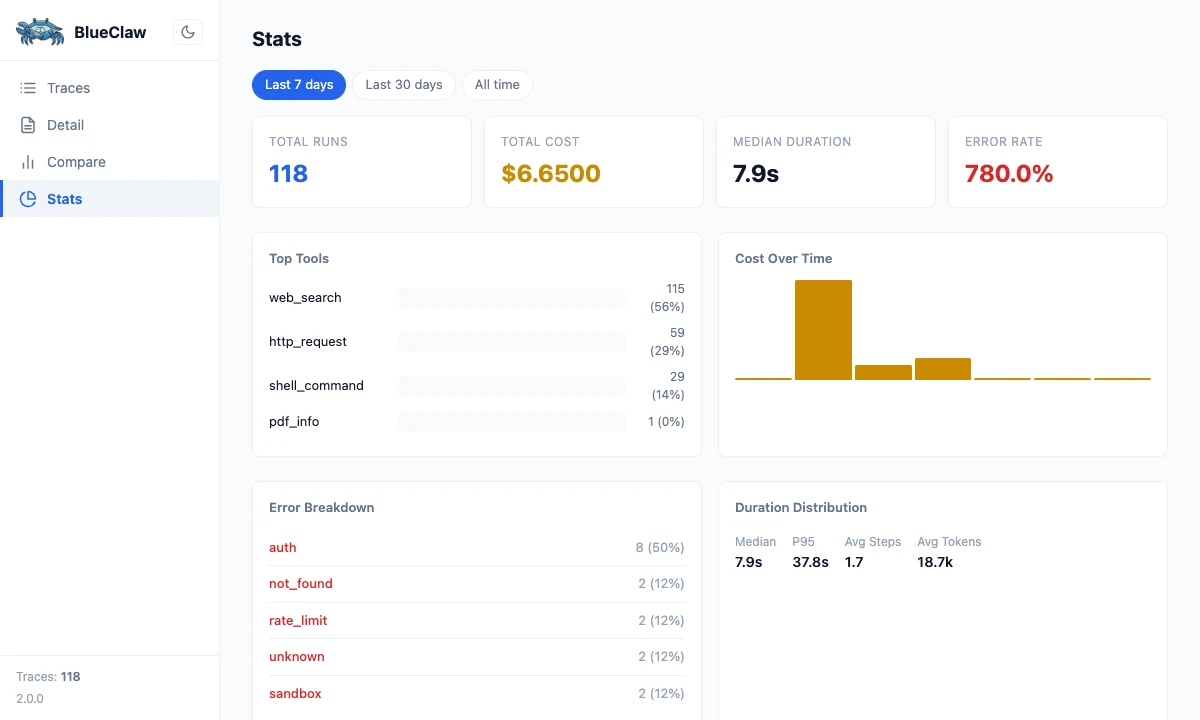Select the Traces list icon in sidebar
Screen dimensions: 1200x720
point(28,88)
